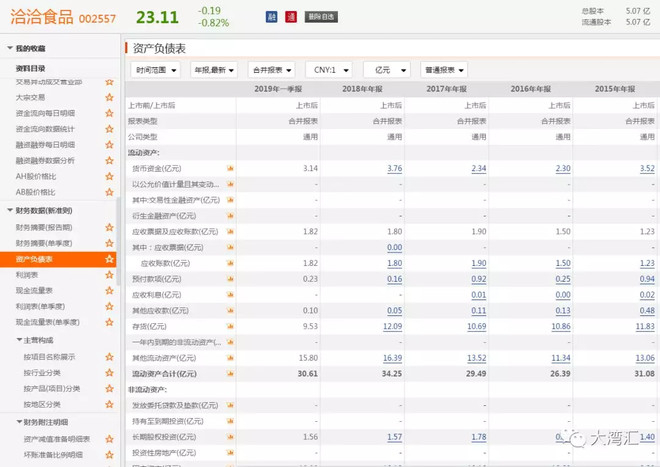The height and width of the screenshot is (467, 660).
Task: Open the chart icon for 应收账款(亿元)
Action: tap(230, 263)
